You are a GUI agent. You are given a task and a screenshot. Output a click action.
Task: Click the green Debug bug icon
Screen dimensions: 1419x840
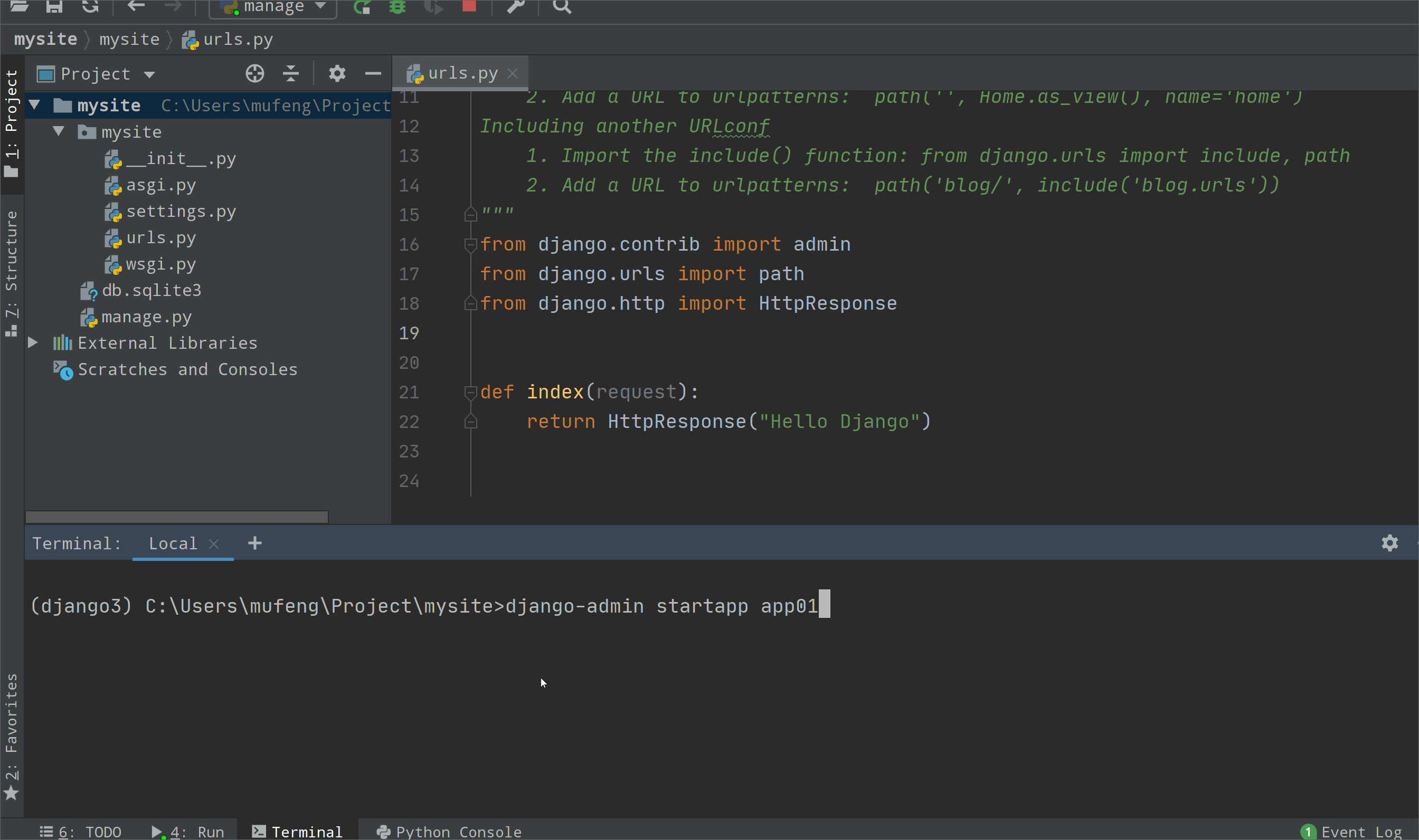(398, 6)
